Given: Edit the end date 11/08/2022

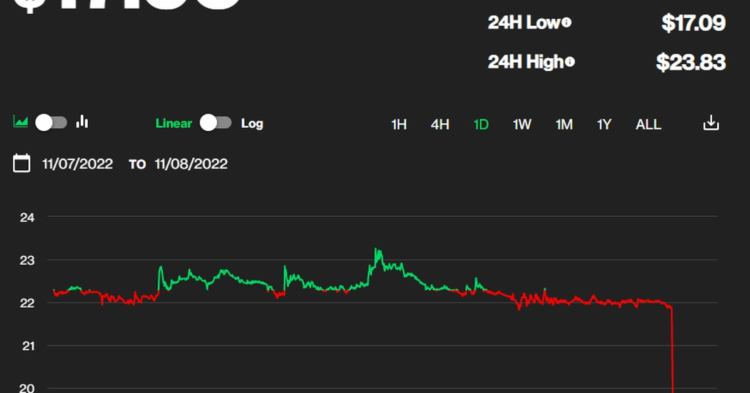Looking at the screenshot, I should point(191,164).
